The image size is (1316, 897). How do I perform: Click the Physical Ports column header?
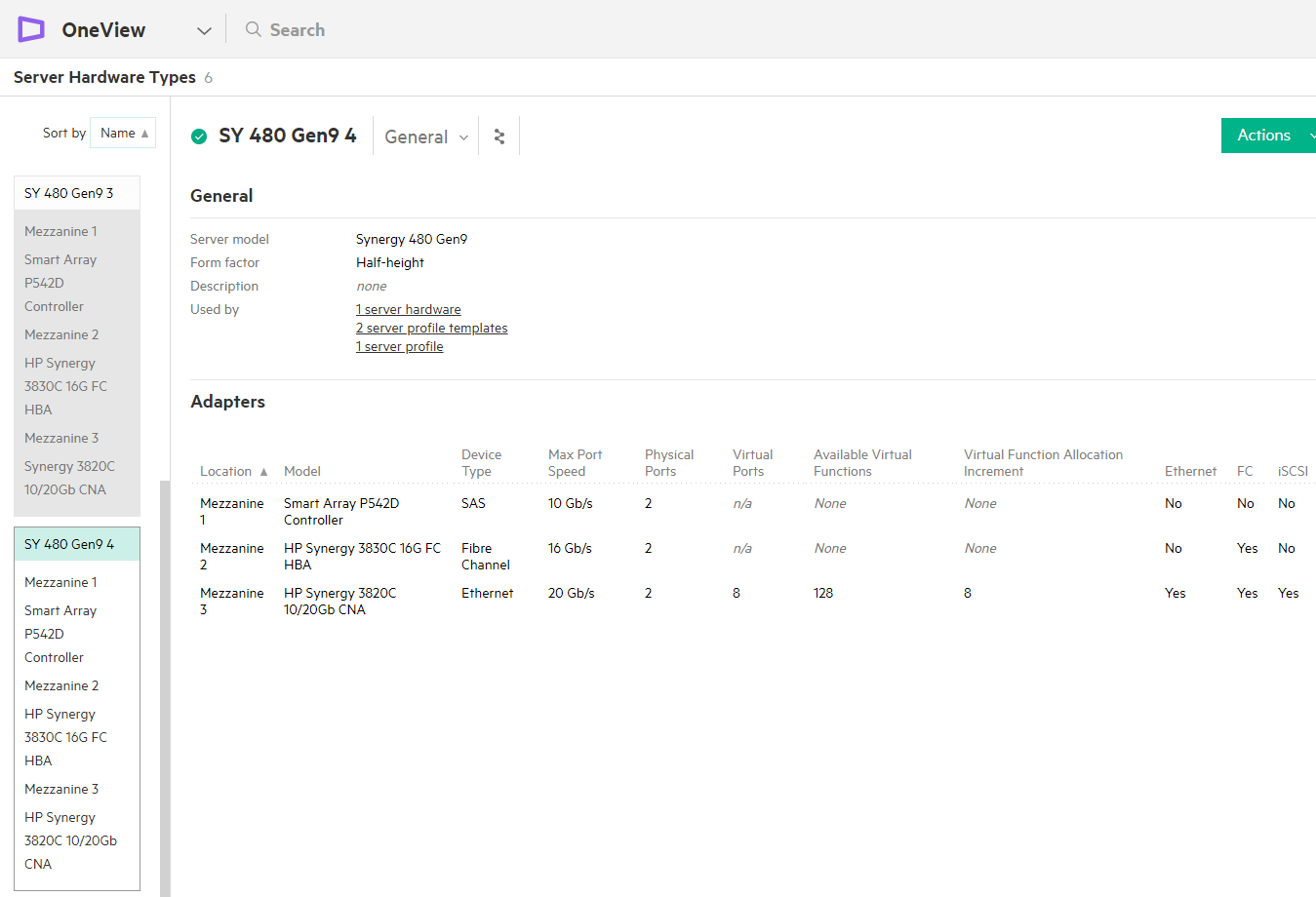click(669, 463)
